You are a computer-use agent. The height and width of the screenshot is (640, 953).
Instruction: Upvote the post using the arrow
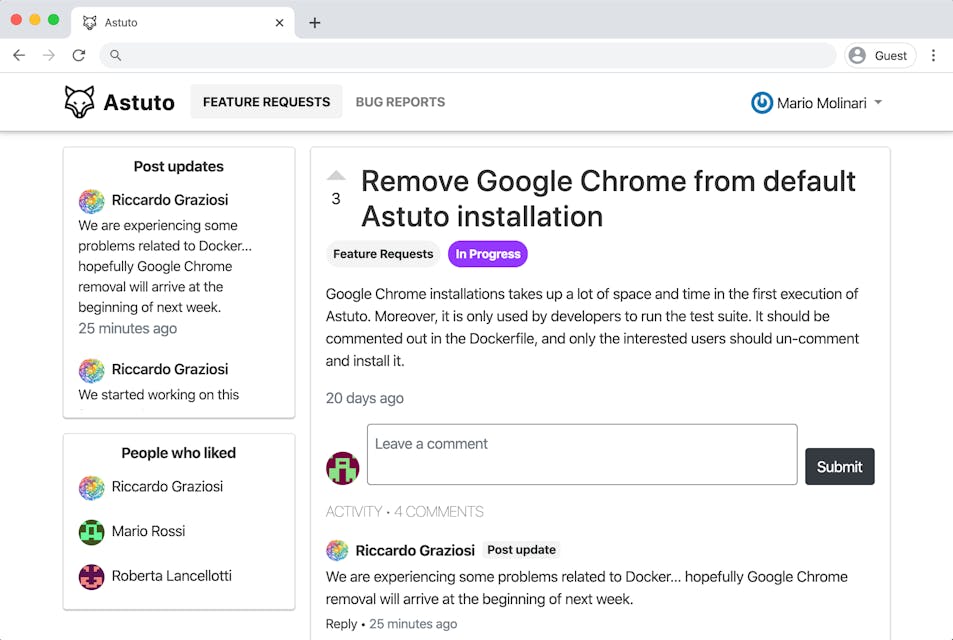pyautogui.click(x=335, y=176)
